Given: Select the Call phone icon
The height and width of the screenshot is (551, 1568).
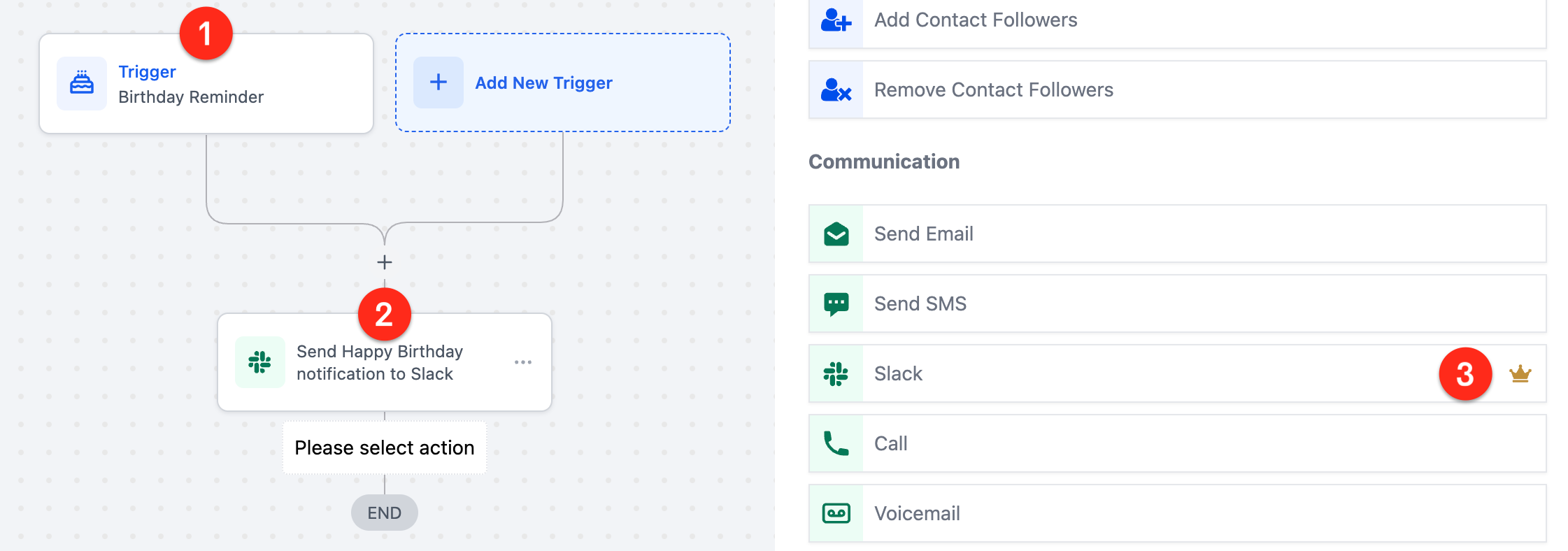Looking at the screenshot, I should tap(835, 443).
